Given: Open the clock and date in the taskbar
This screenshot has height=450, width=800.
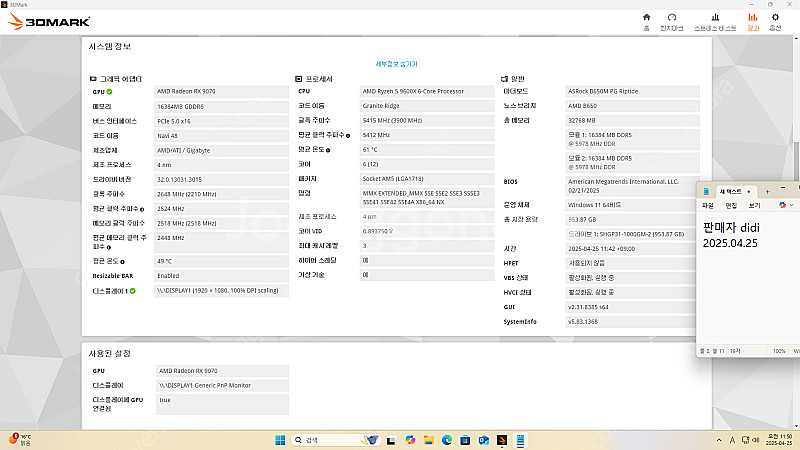Looking at the screenshot, I should (779, 440).
